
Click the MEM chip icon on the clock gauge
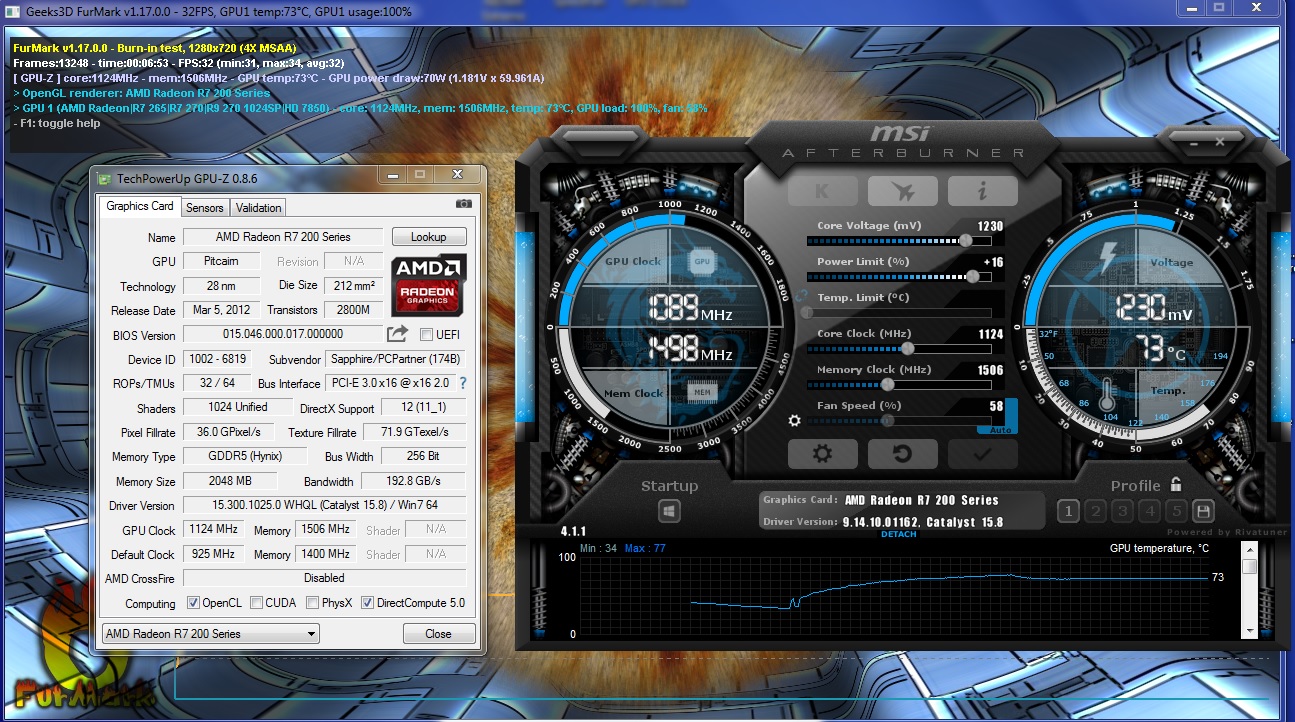click(x=702, y=392)
